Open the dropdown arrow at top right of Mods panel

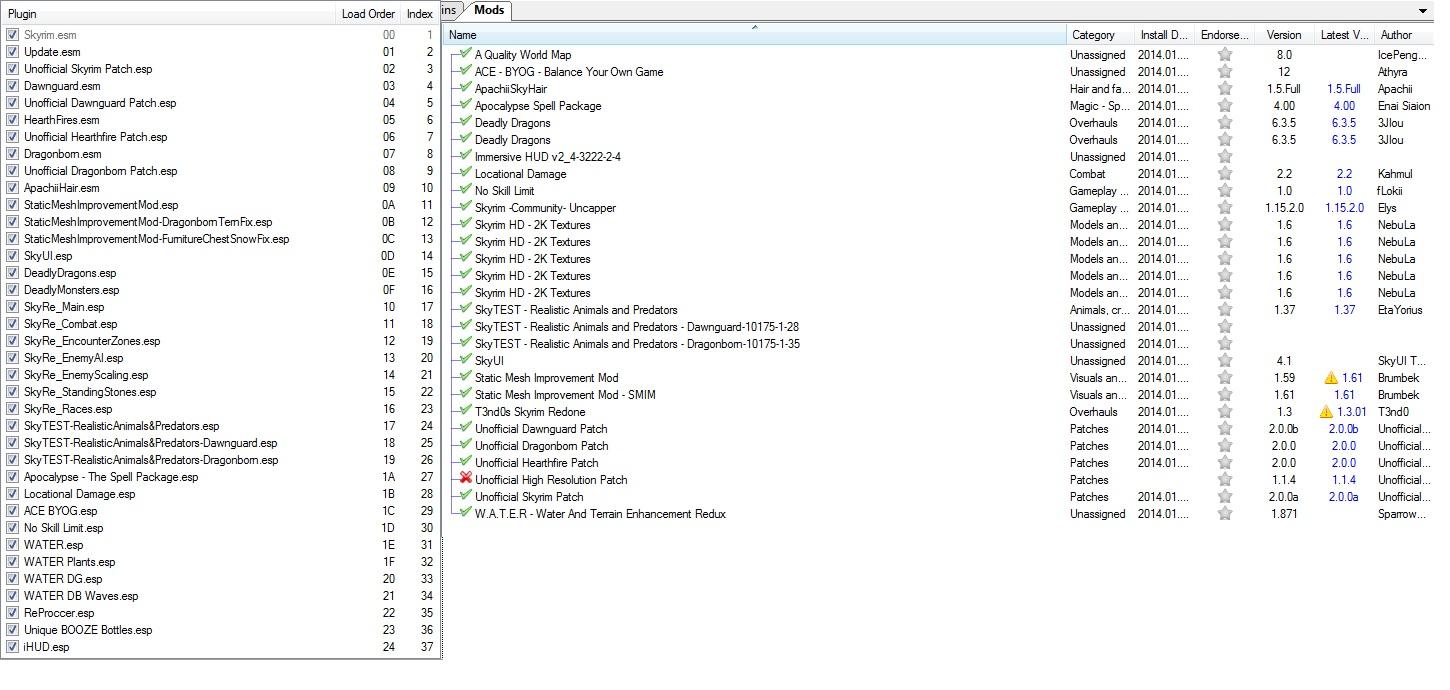(1423, 11)
